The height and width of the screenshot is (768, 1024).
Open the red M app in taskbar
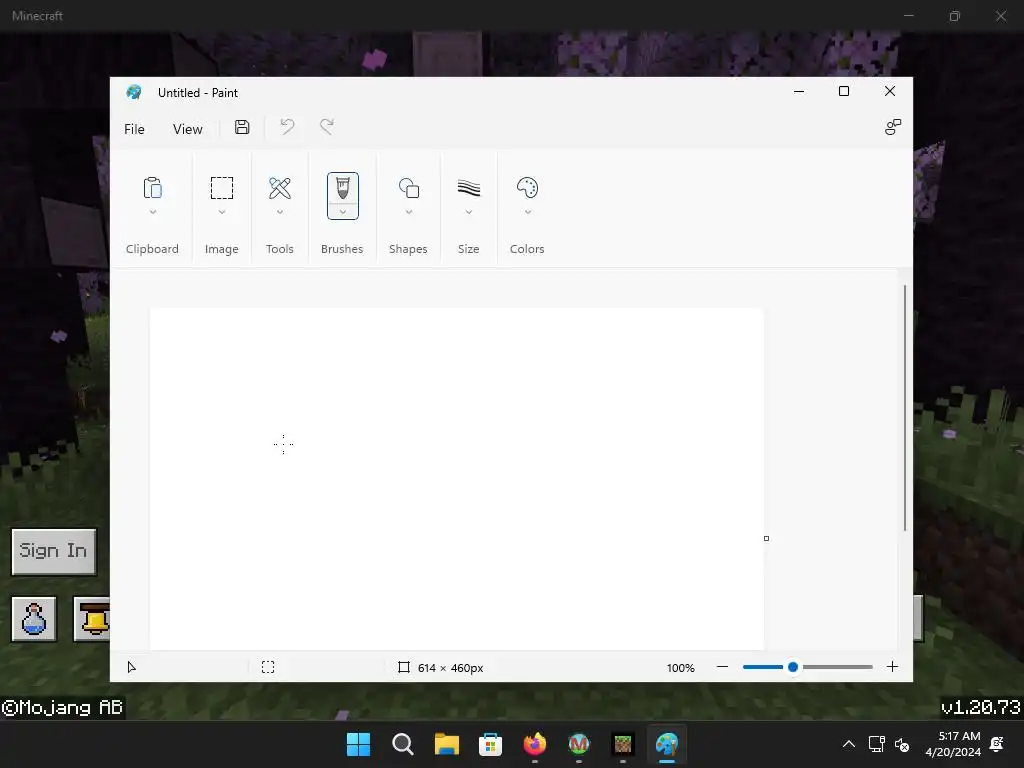(x=579, y=743)
